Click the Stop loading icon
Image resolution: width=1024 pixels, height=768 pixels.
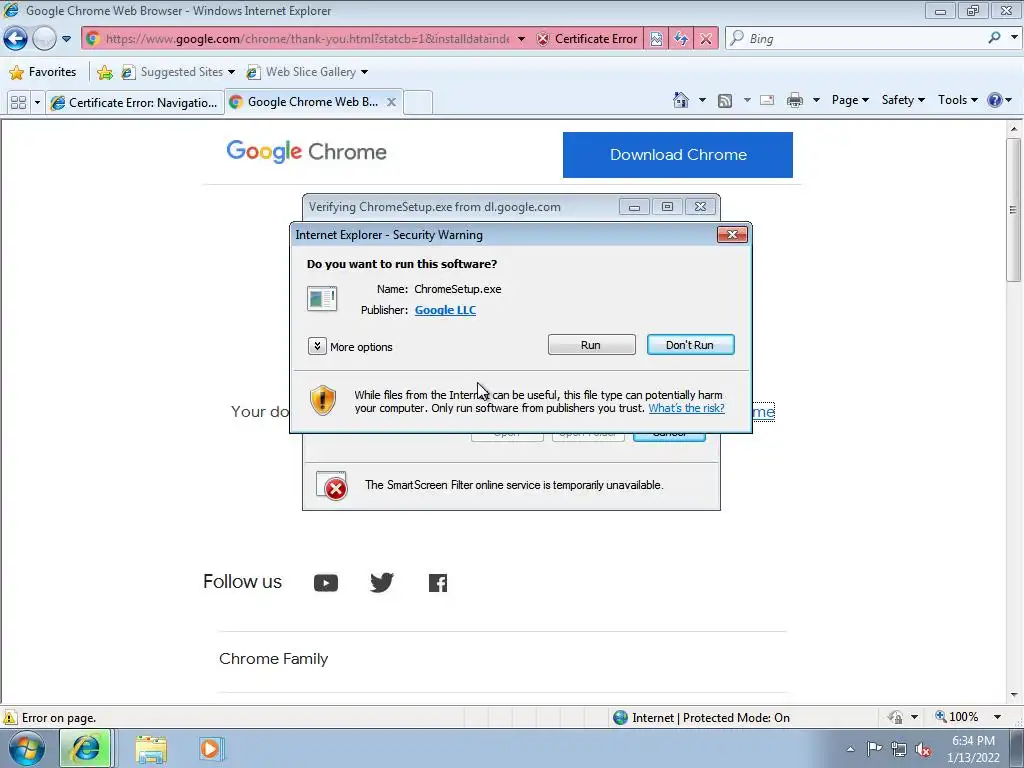[x=705, y=39]
